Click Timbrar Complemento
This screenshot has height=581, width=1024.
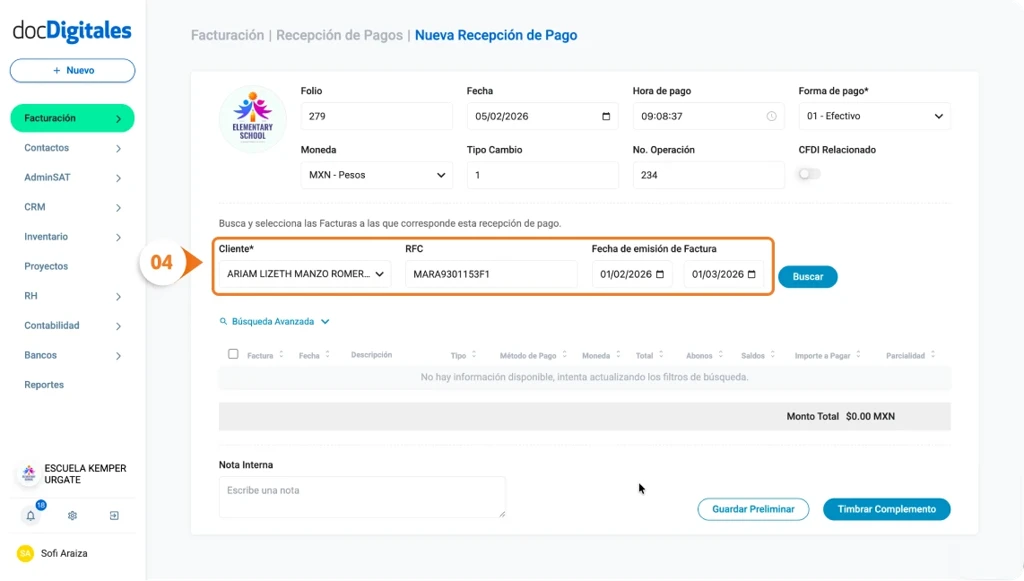click(x=886, y=509)
